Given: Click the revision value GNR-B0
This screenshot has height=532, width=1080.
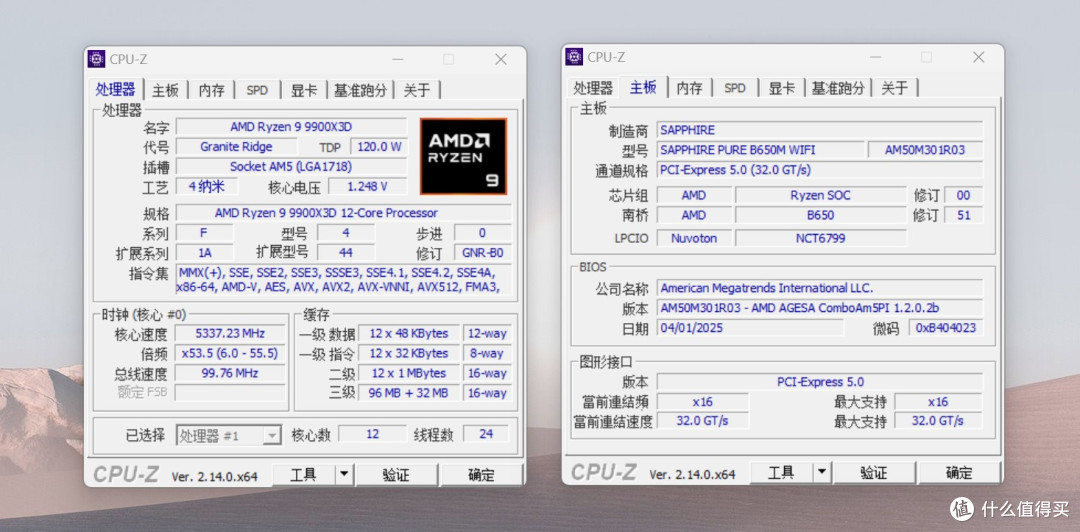Looking at the screenshot, I should tap(482, 252).
